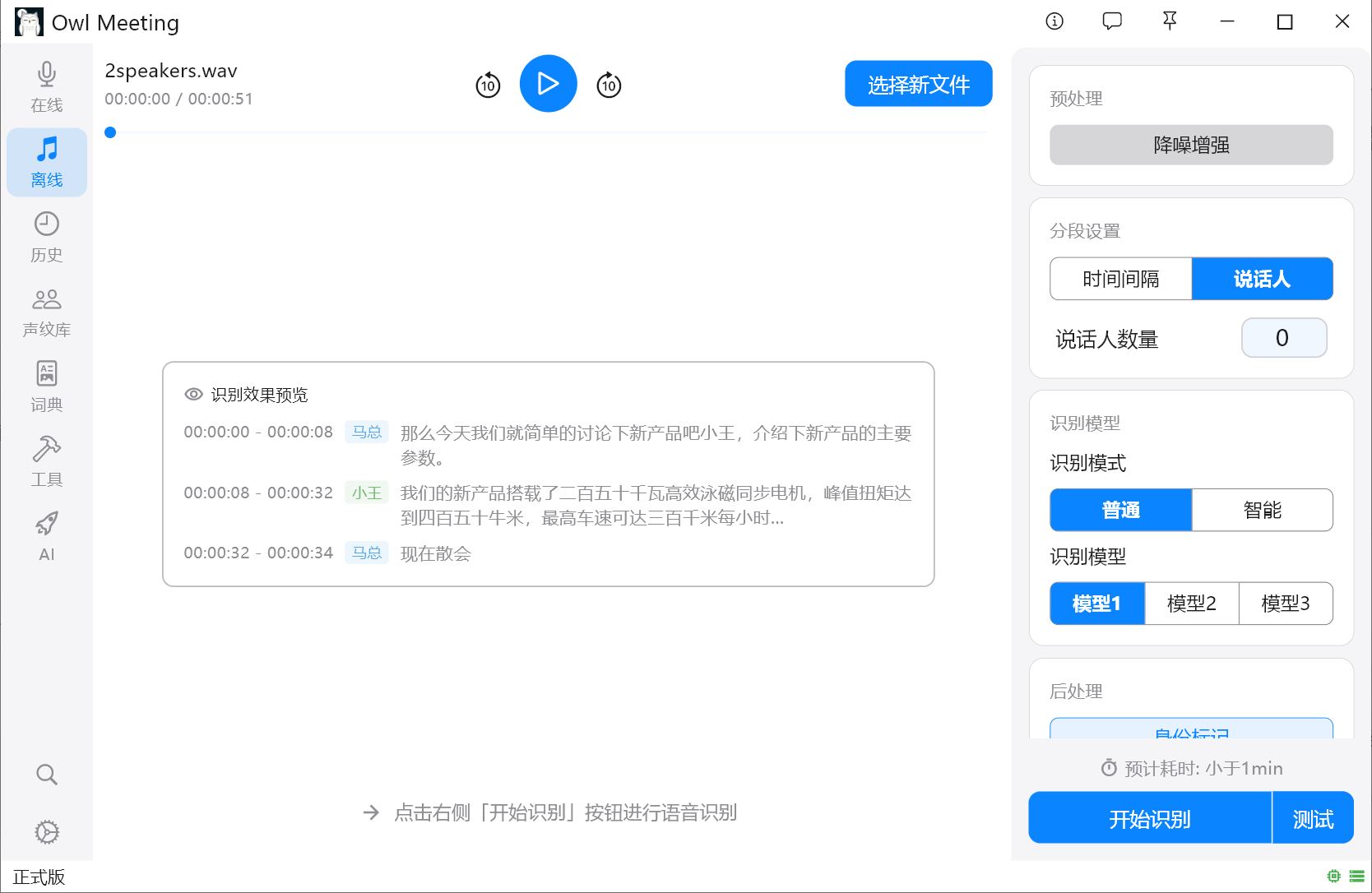Select 时间间隔 segmentation option
Screen dimensions: 1372x893
click(1120, 279)
